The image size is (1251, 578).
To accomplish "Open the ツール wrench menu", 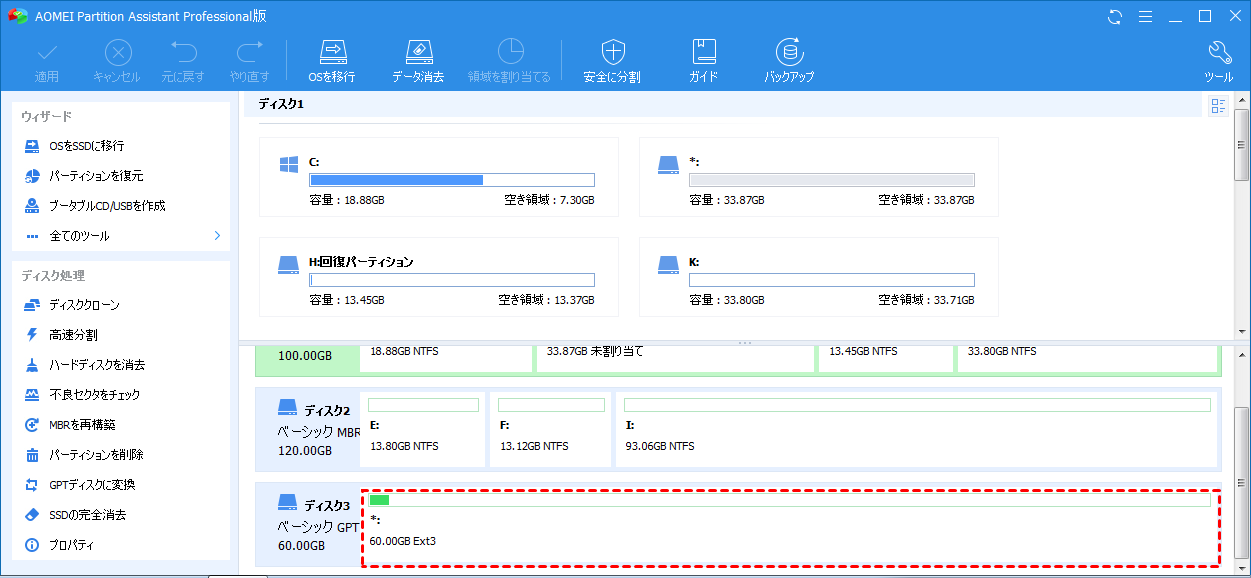I will [1219, 61].
